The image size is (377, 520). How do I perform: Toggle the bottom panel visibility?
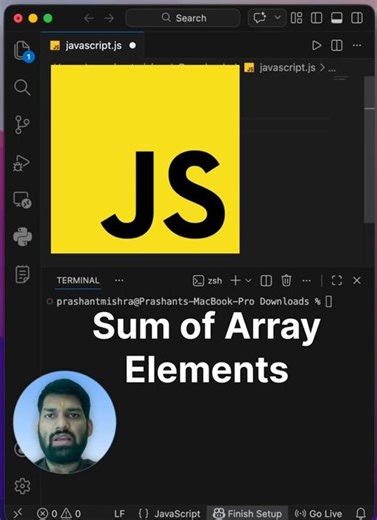pos(337,18)
